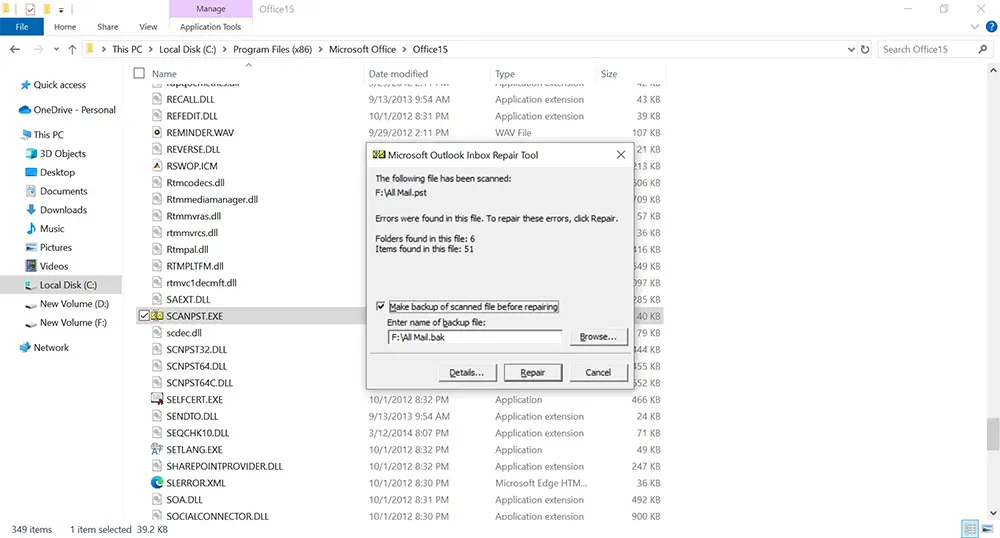This screenshot has width=1000, height=538.
Task: Click the file list vertical scrollbar thumb
Action: point(993,434)
